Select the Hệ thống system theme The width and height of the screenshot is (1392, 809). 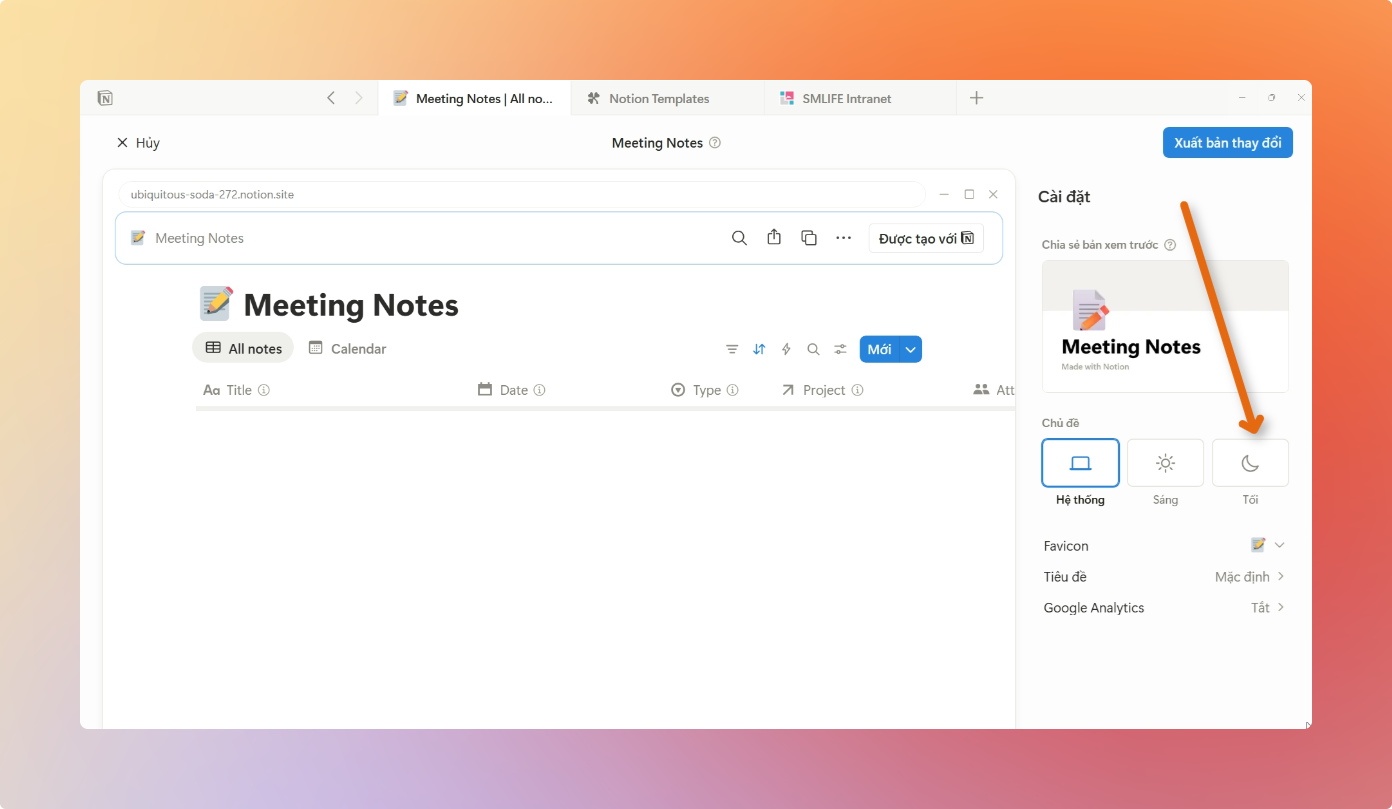(x=1080, y=463)
